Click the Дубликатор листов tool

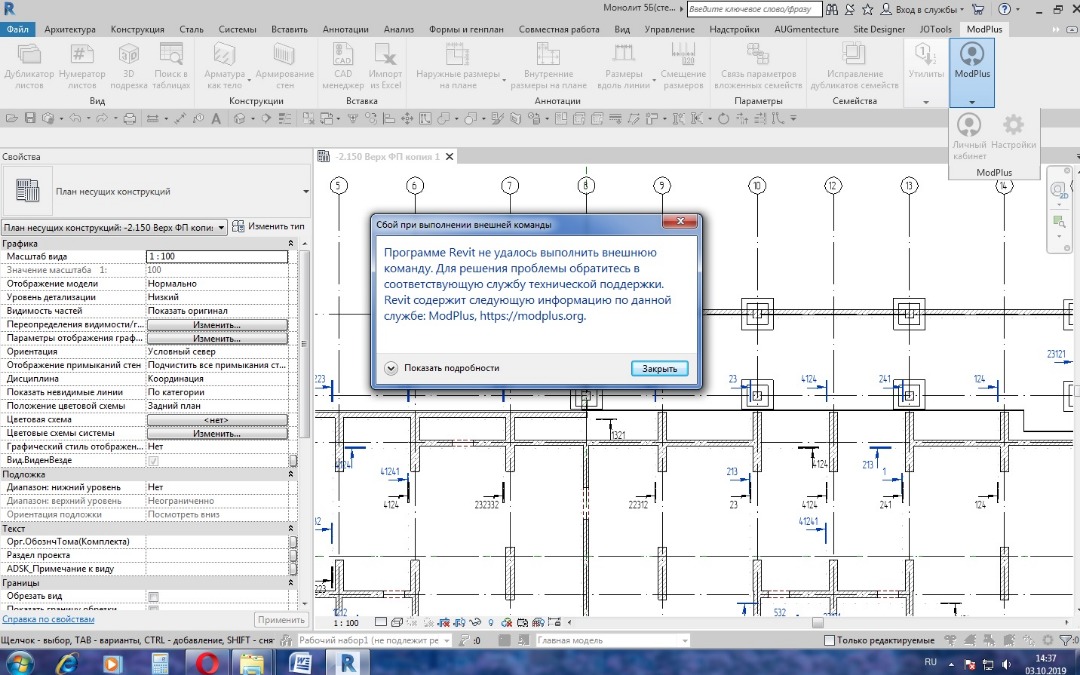[x=29, y=66]
